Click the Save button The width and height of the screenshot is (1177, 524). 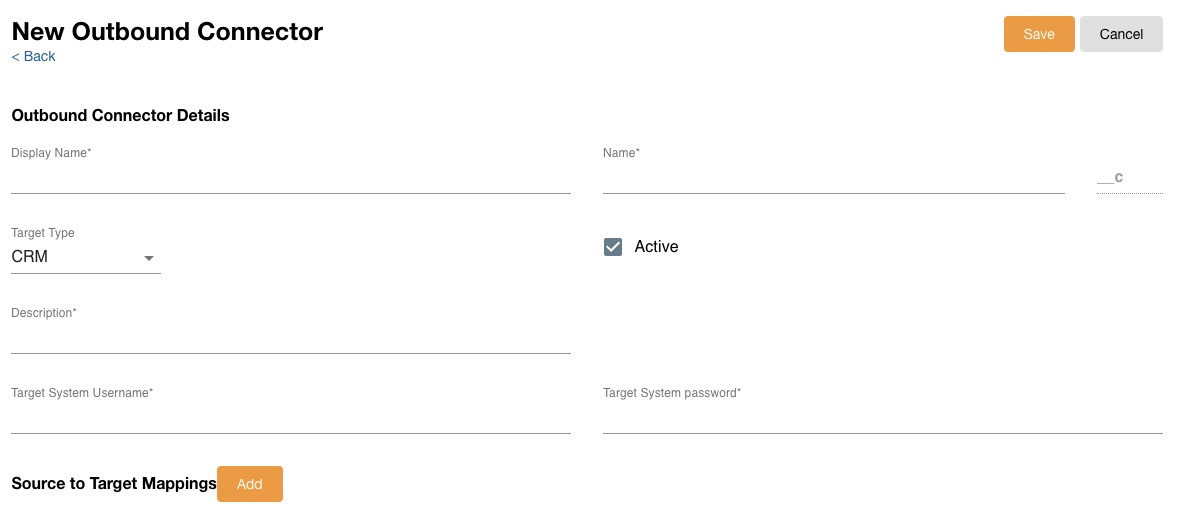click(1038, 34)
